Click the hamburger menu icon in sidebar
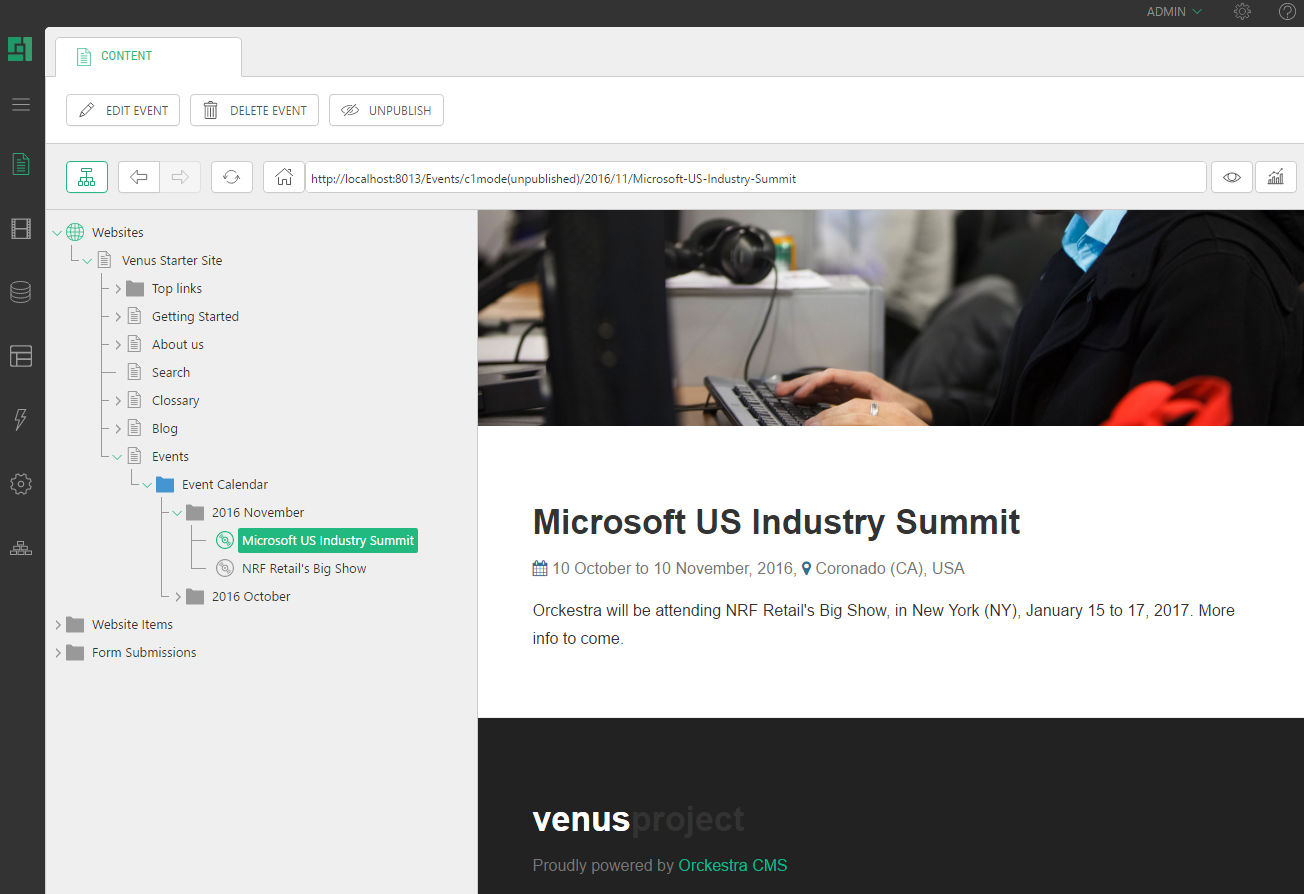 21,104
